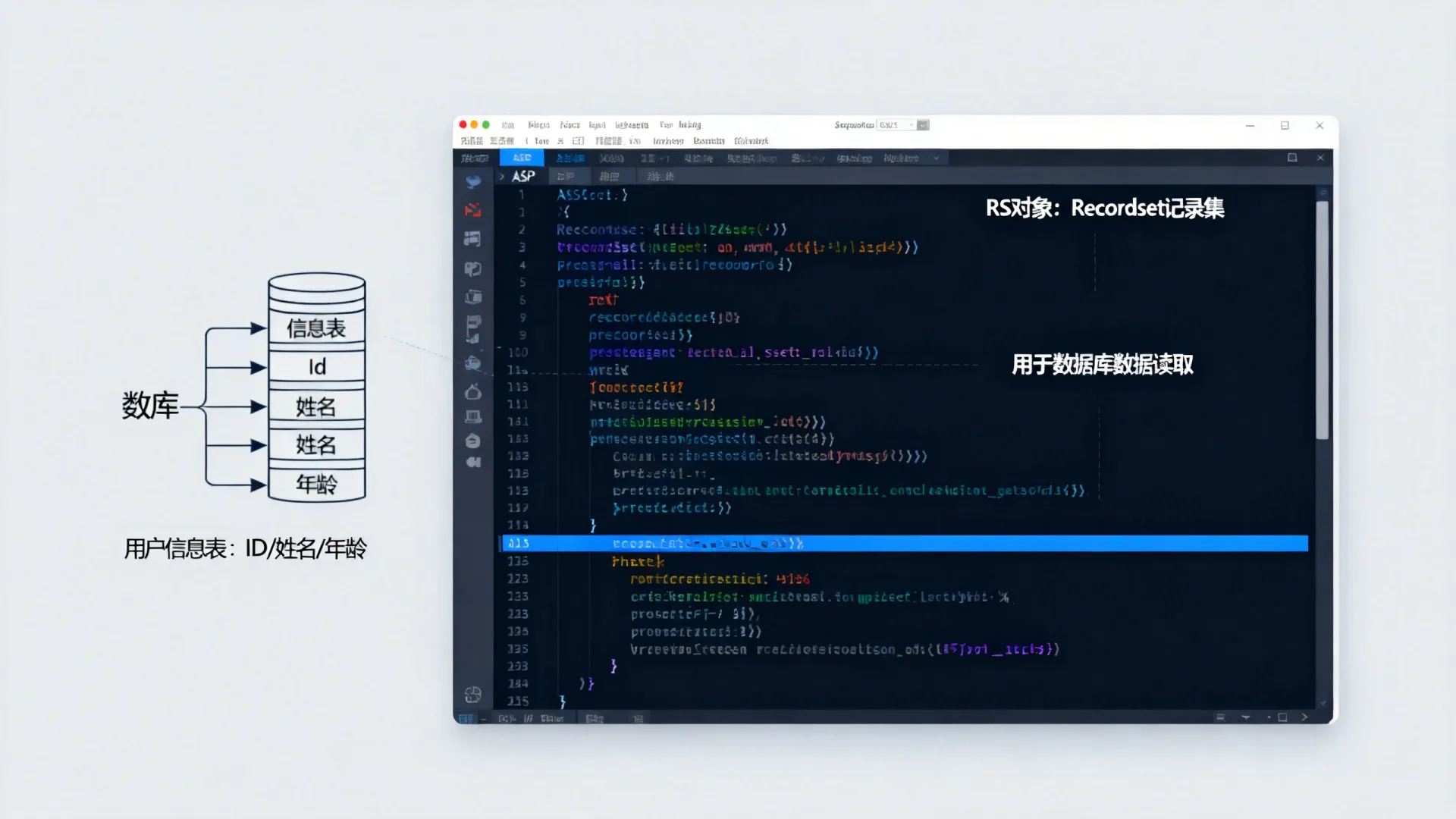The width and height of the screenshot is (1456, 819).
Task: Open the chat bubble icon atop editor sidebar
Action: tap(473, 181)
